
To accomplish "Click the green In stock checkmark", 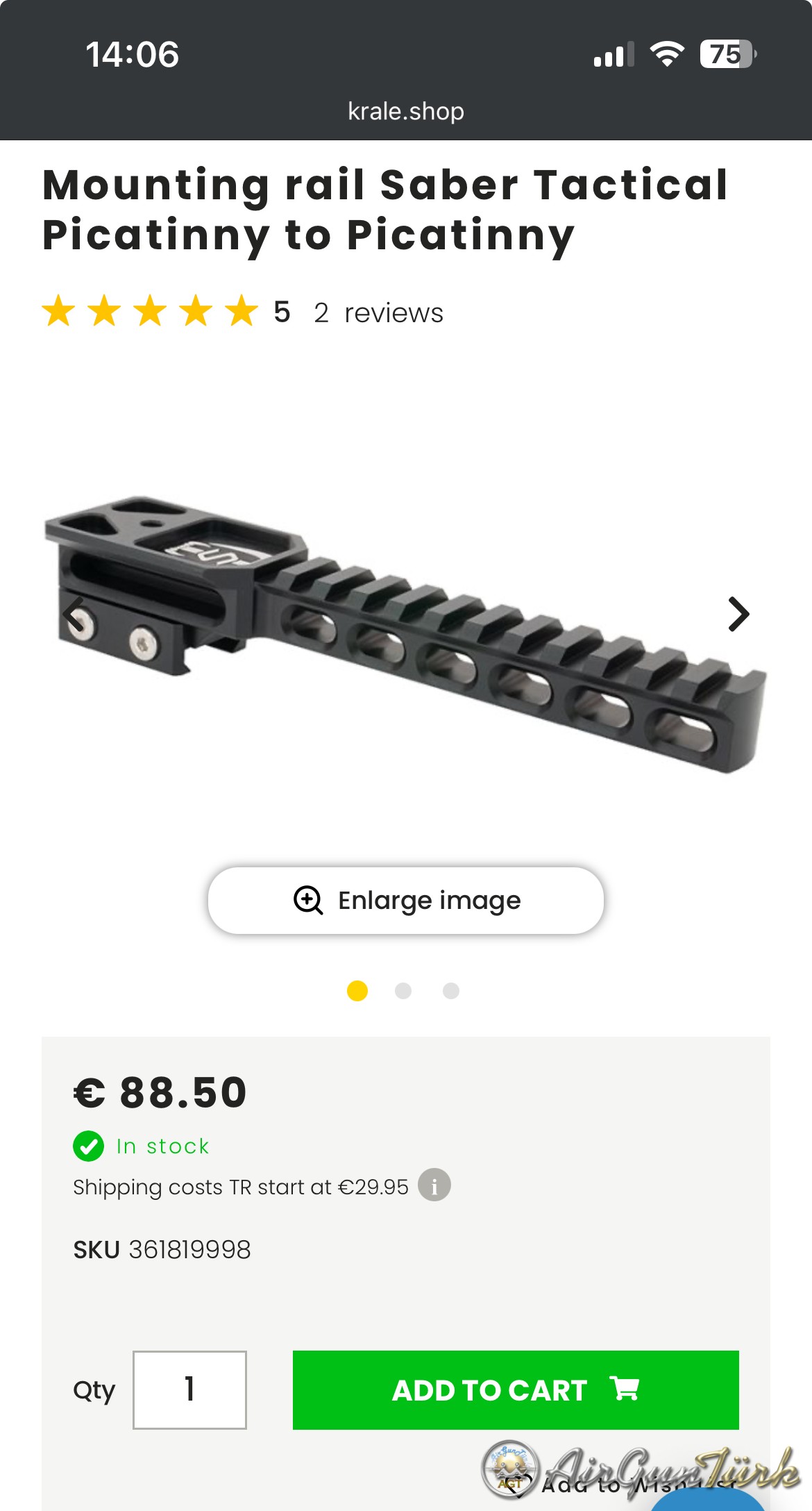I will pos(88,1146).
